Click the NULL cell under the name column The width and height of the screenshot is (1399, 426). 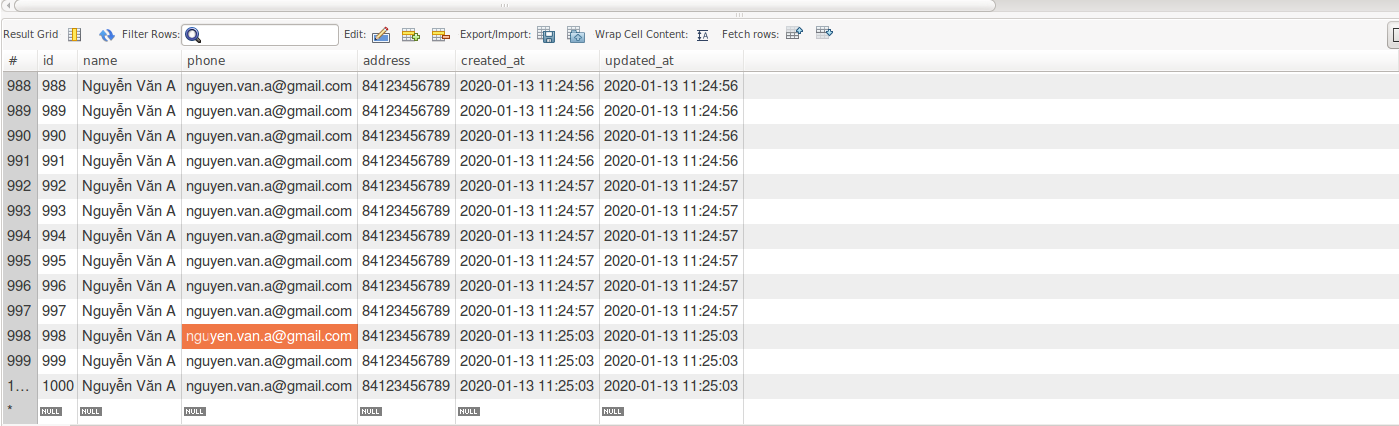tap(91, 411)
